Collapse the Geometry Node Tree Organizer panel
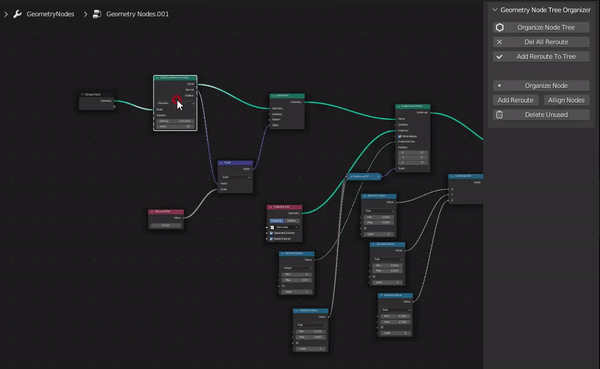Screen dimensions: 600x369 [495, 10]
